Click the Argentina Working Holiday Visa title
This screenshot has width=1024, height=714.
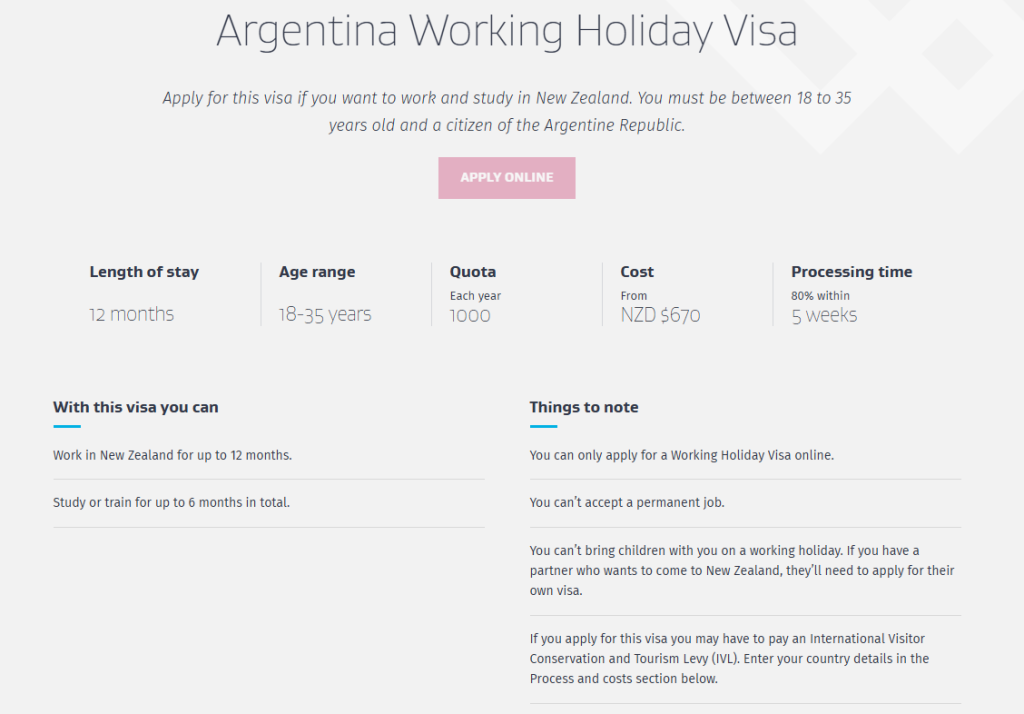point(506,32)
